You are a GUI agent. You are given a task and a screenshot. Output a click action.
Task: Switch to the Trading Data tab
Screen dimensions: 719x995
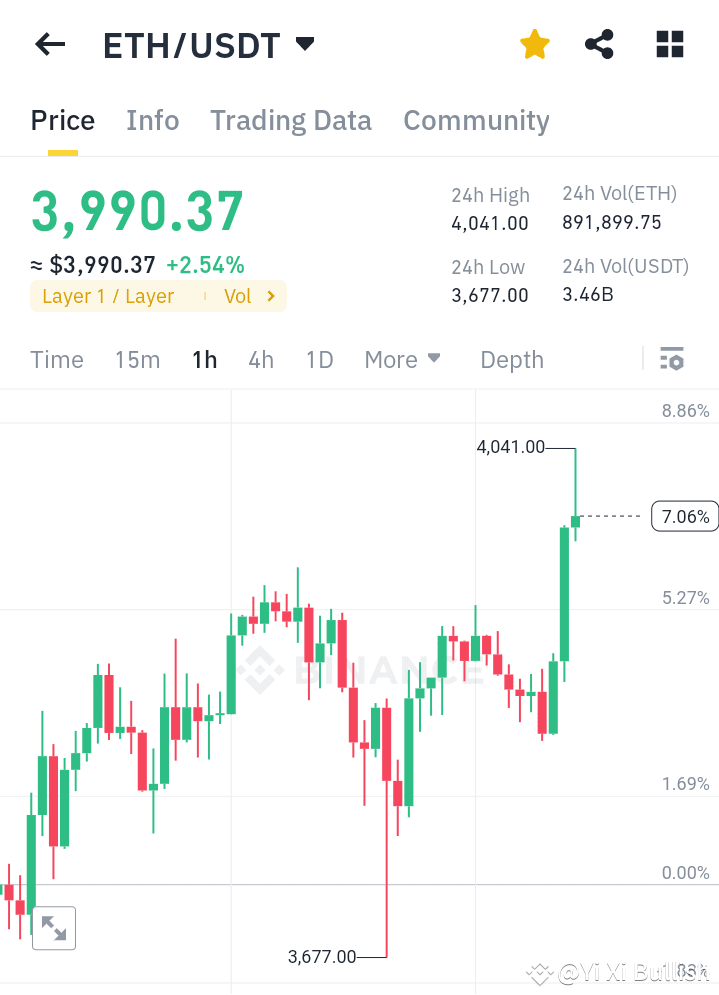[290, 120]
